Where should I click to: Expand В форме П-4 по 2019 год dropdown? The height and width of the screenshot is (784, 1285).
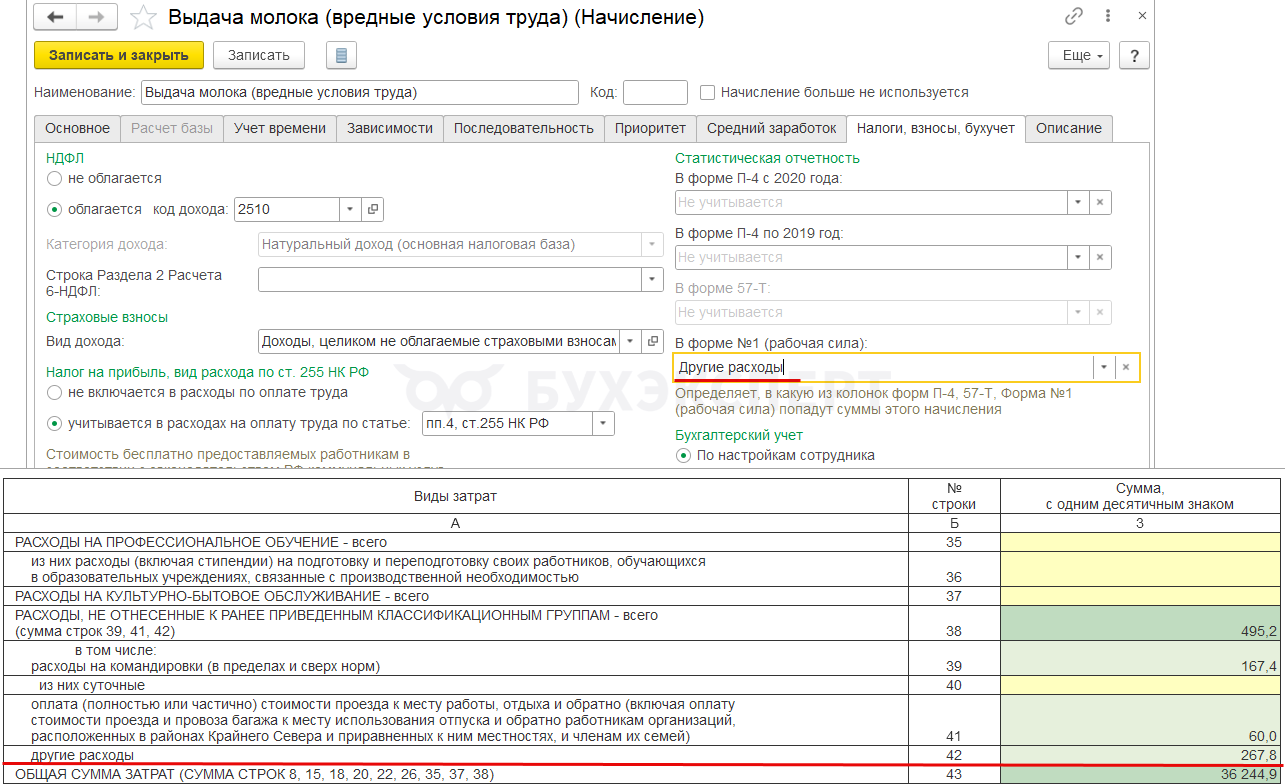[x=1078, y=257]
